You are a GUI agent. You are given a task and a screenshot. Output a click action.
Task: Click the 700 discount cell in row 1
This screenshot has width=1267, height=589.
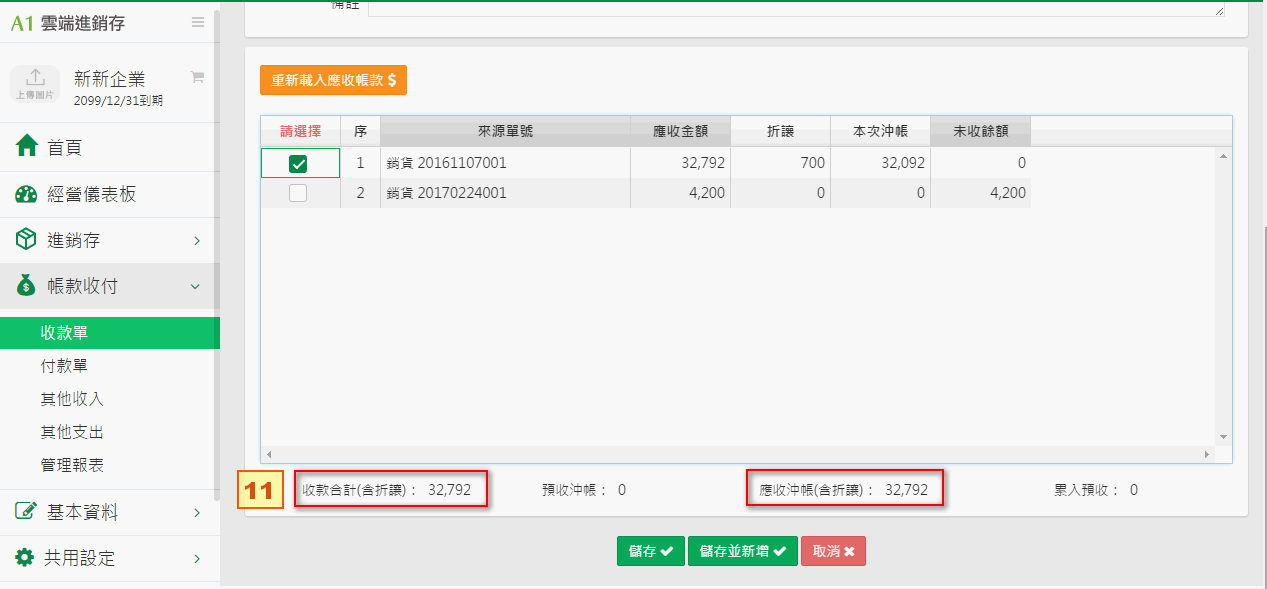[x=780, y=163]
